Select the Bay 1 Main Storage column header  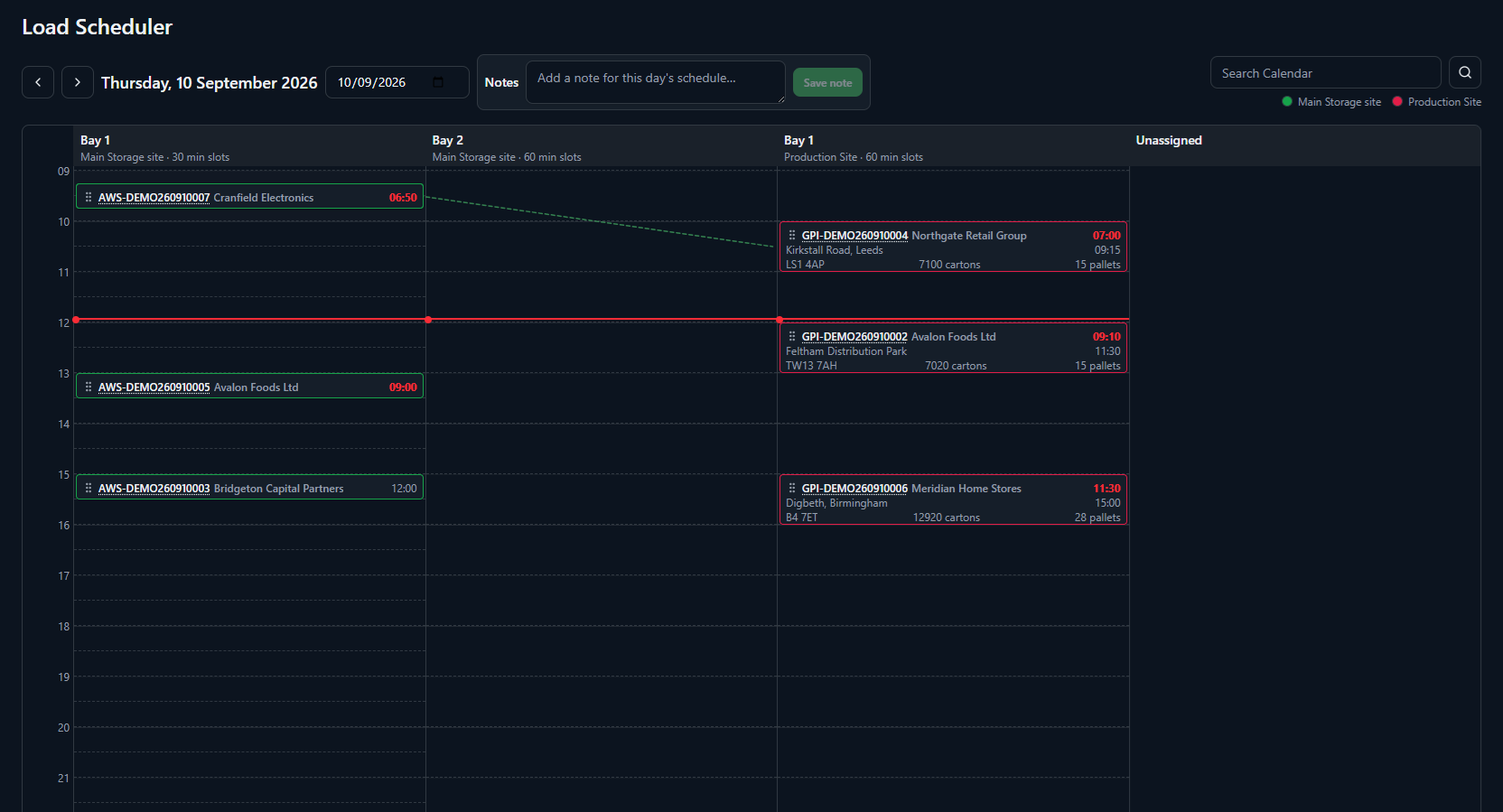(x=249, y=147)
